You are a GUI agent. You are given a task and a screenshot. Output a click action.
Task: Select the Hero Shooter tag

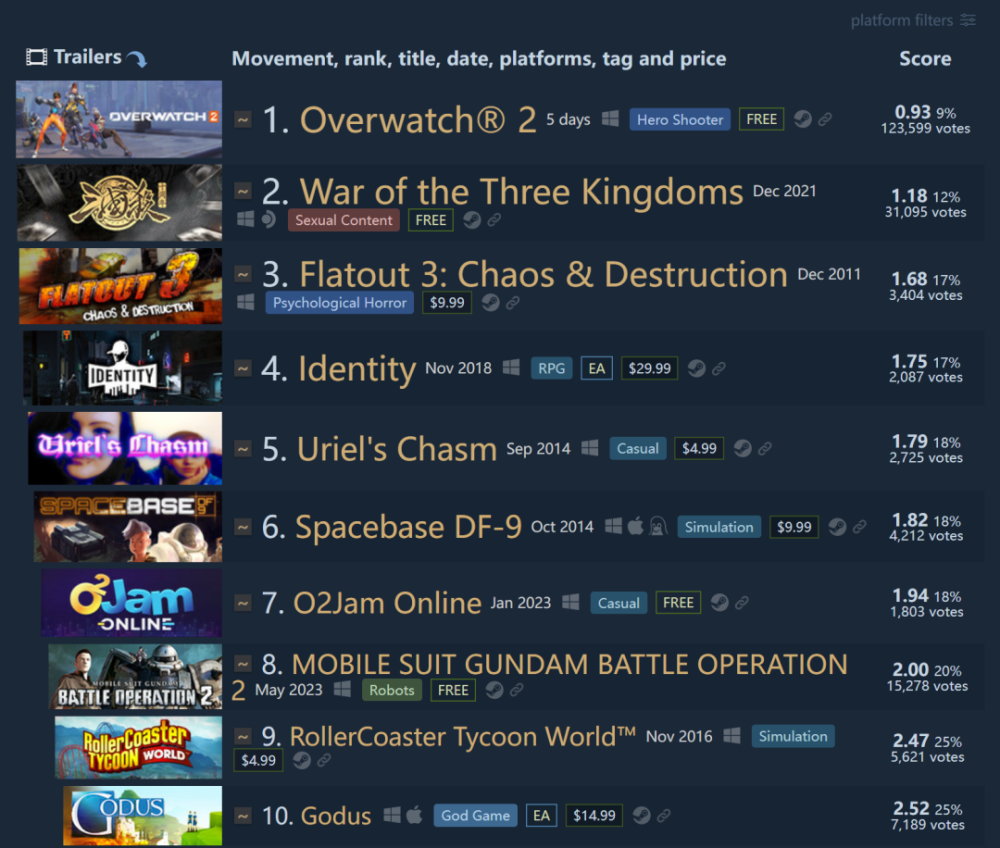[680, 119]
